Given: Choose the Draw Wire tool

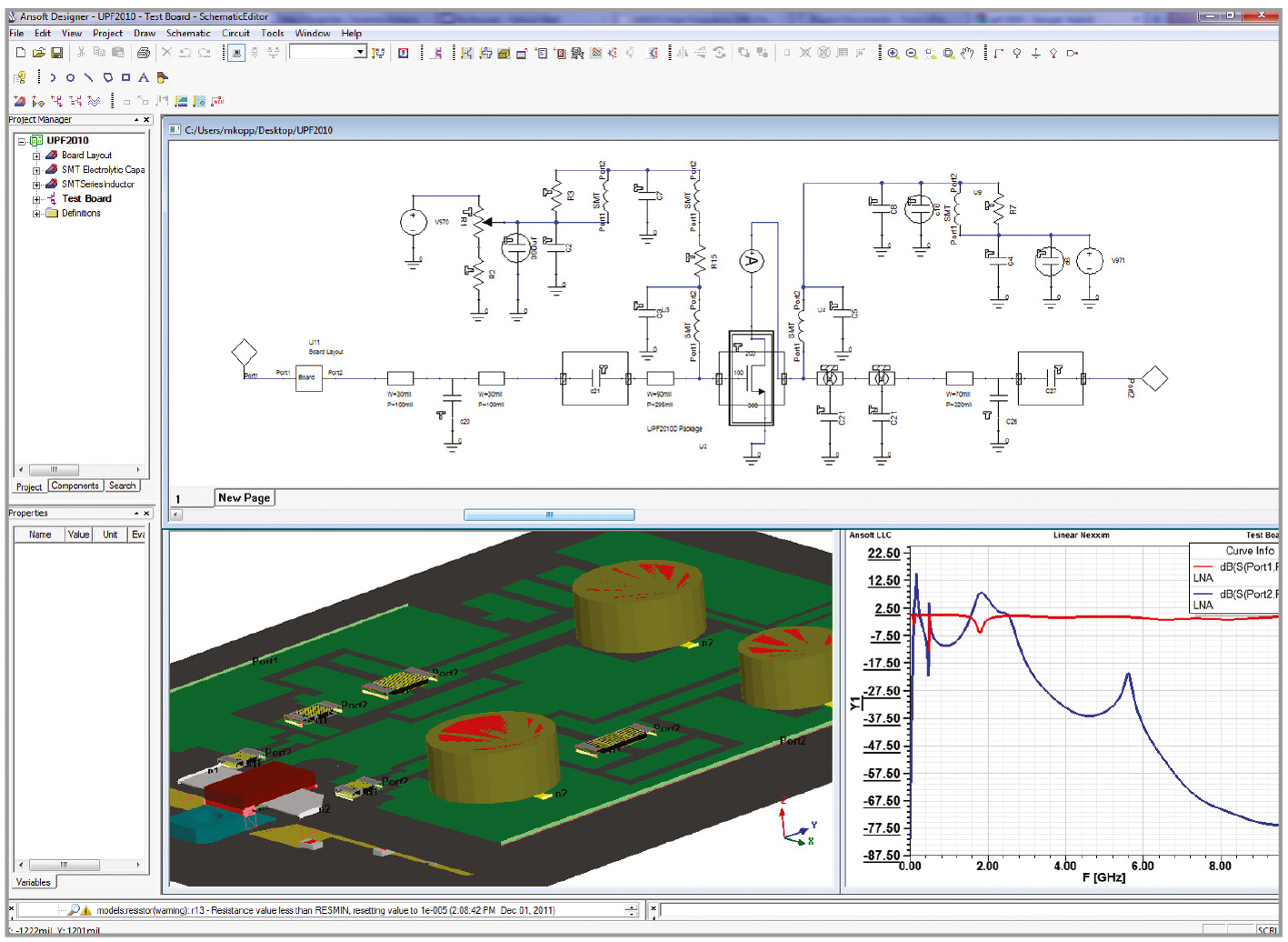Looking at the screenshot, I should coord(998,54).
